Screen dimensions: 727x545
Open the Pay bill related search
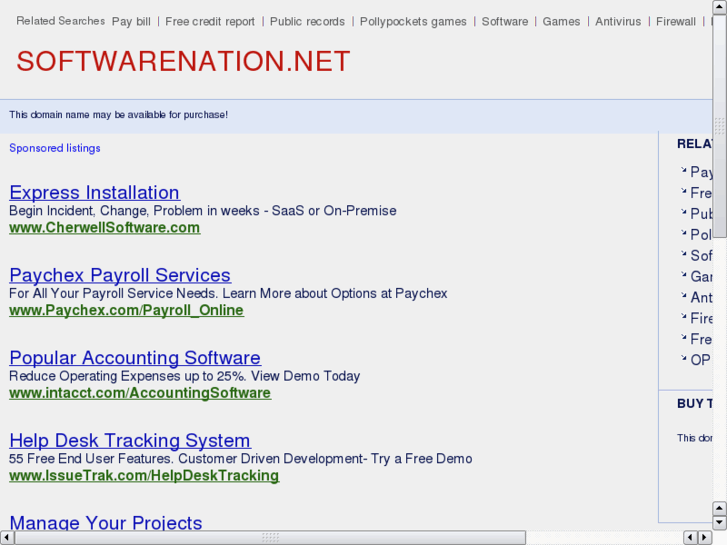[131, 22]
